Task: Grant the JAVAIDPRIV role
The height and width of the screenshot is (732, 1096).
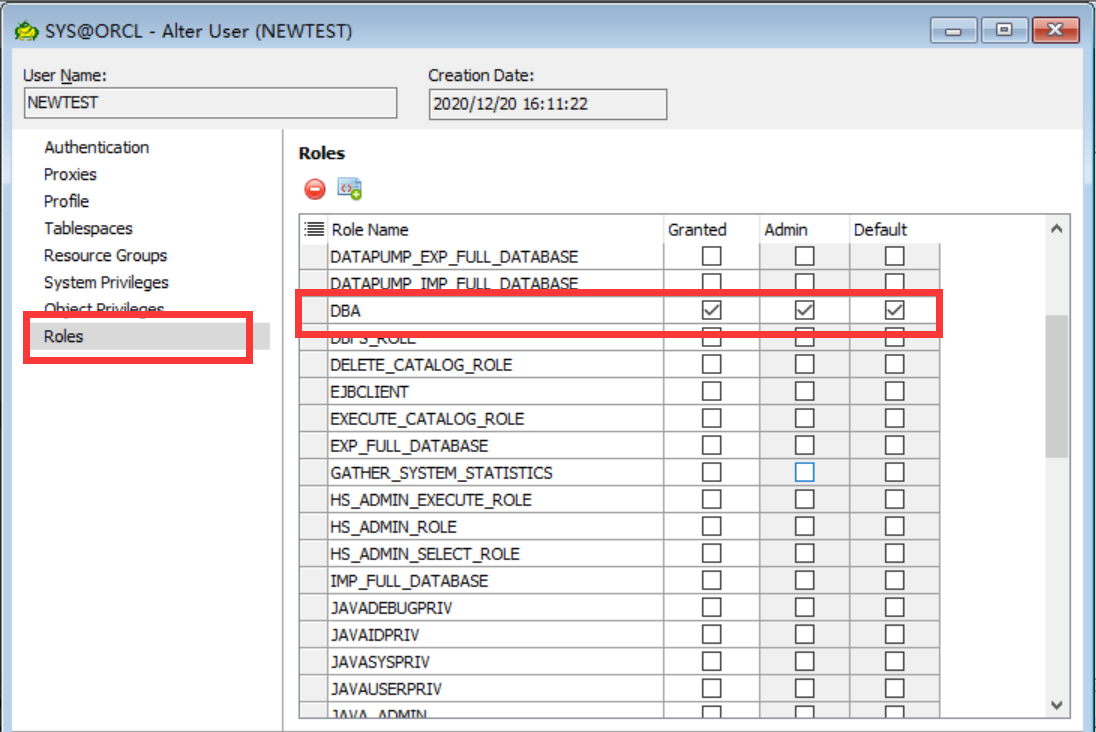Action: coord(712,635)
